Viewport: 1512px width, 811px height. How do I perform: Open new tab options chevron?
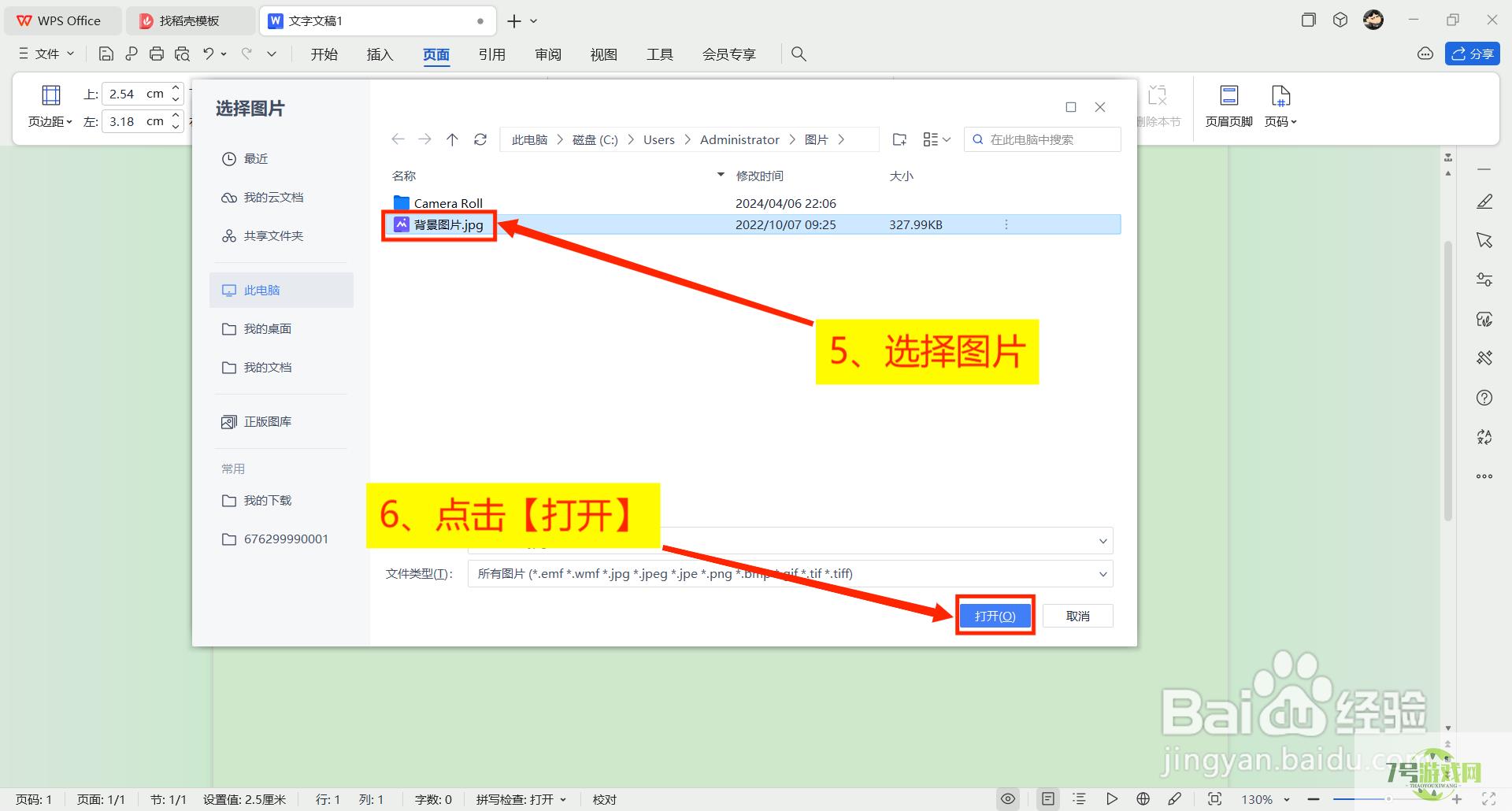coord(534,21)
